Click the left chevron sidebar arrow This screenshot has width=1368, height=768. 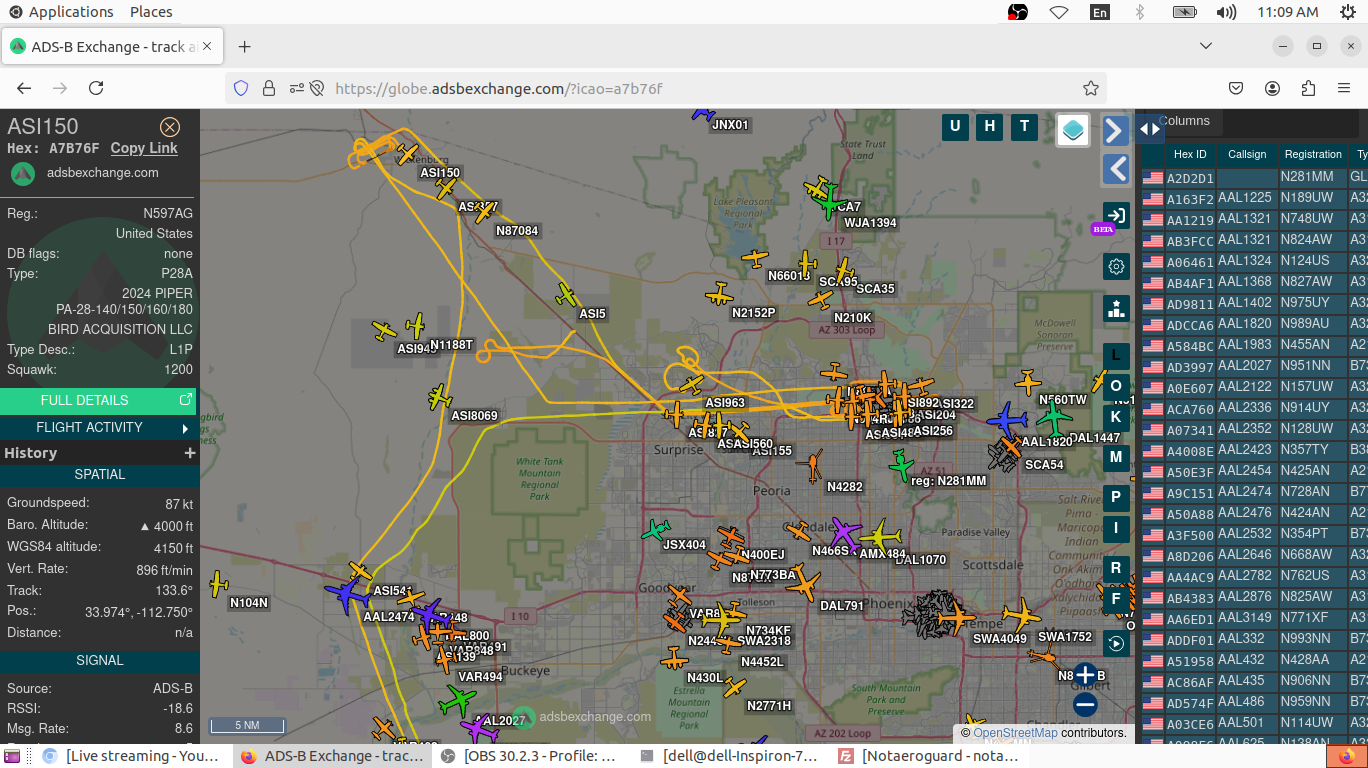pos(1116,169)
